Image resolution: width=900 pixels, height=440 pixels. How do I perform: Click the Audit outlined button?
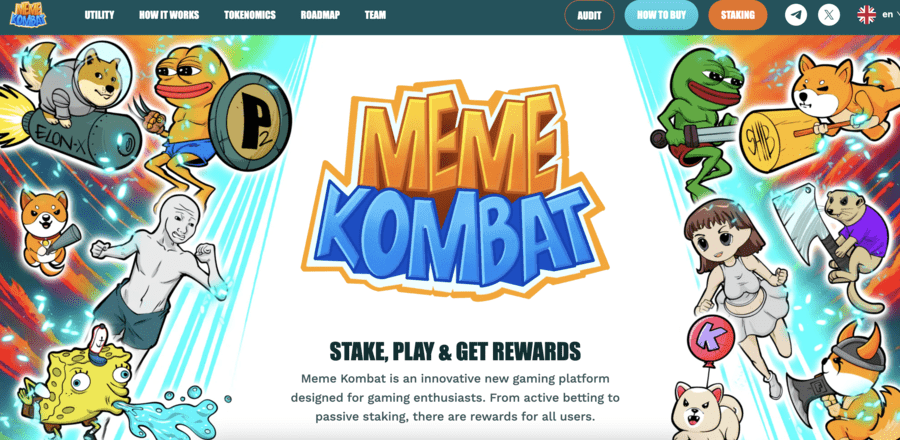click(x=589, y=15)
